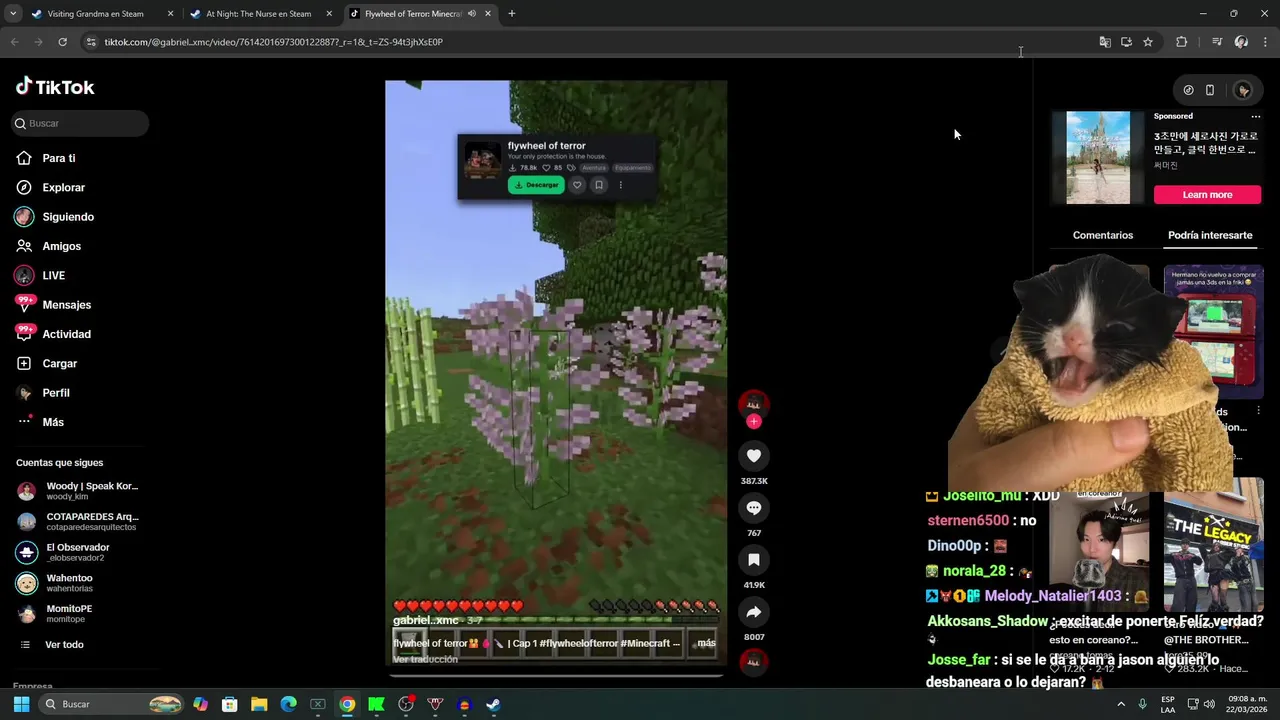The image size is (1280, 720).
Task: Click the gabriel..xmc username on video
Action: point(425,620)
